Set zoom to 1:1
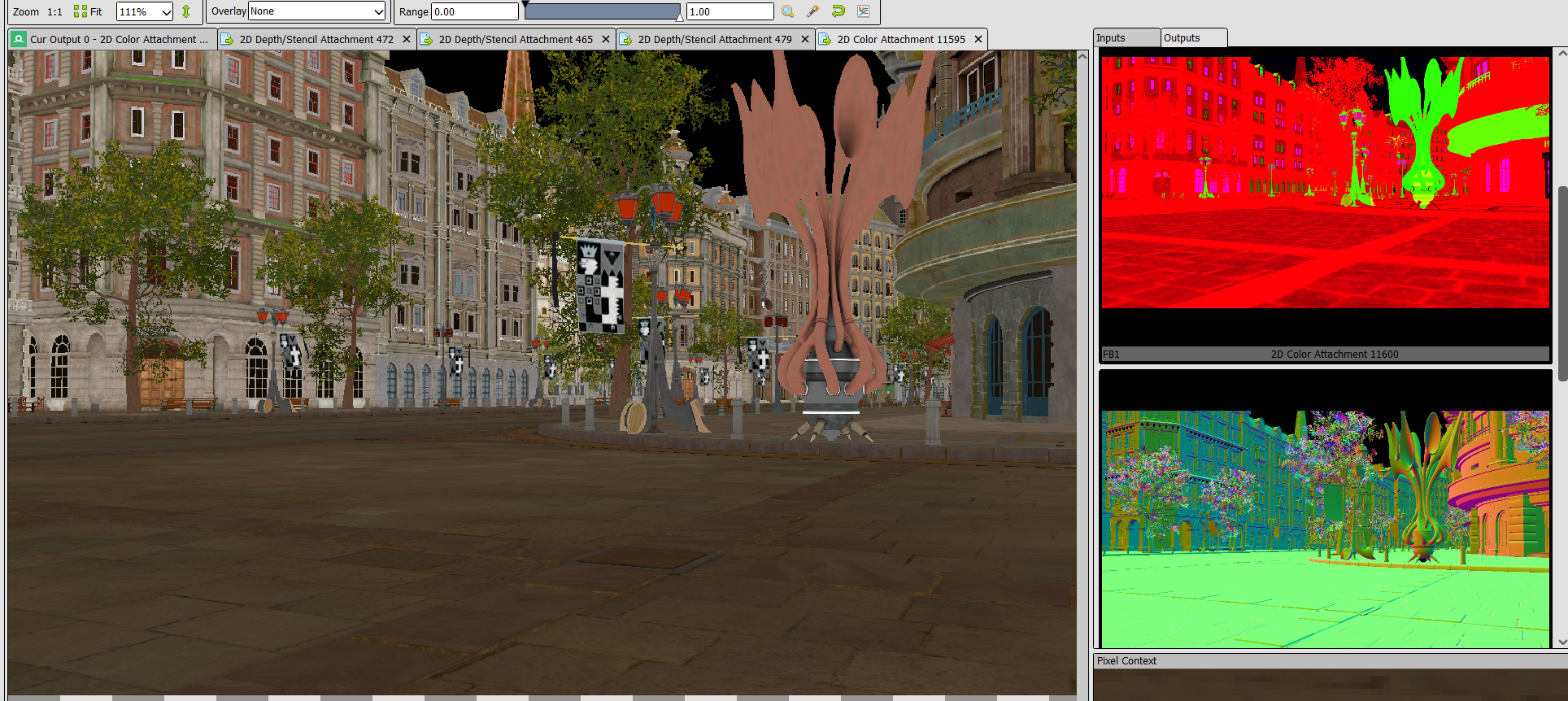 54,11
